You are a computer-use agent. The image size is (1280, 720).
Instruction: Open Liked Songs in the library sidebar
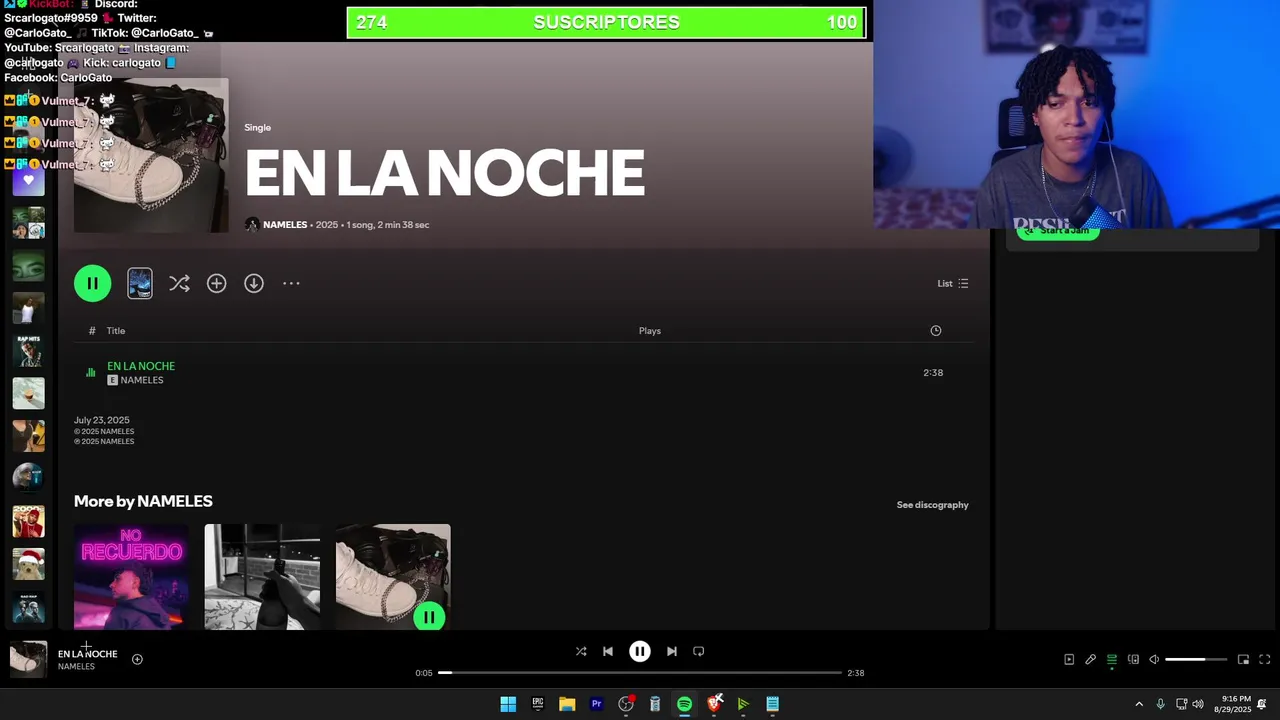click(x=28, y=180)
